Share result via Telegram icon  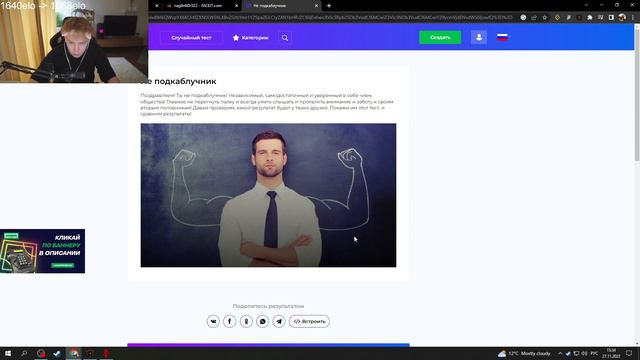pyautogui.click(x=279, y=321)
